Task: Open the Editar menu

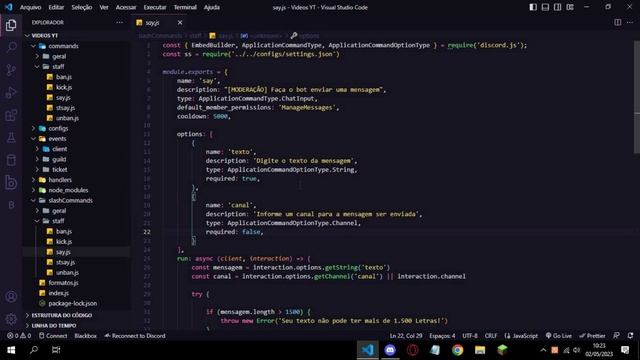Action: (56, 7)
